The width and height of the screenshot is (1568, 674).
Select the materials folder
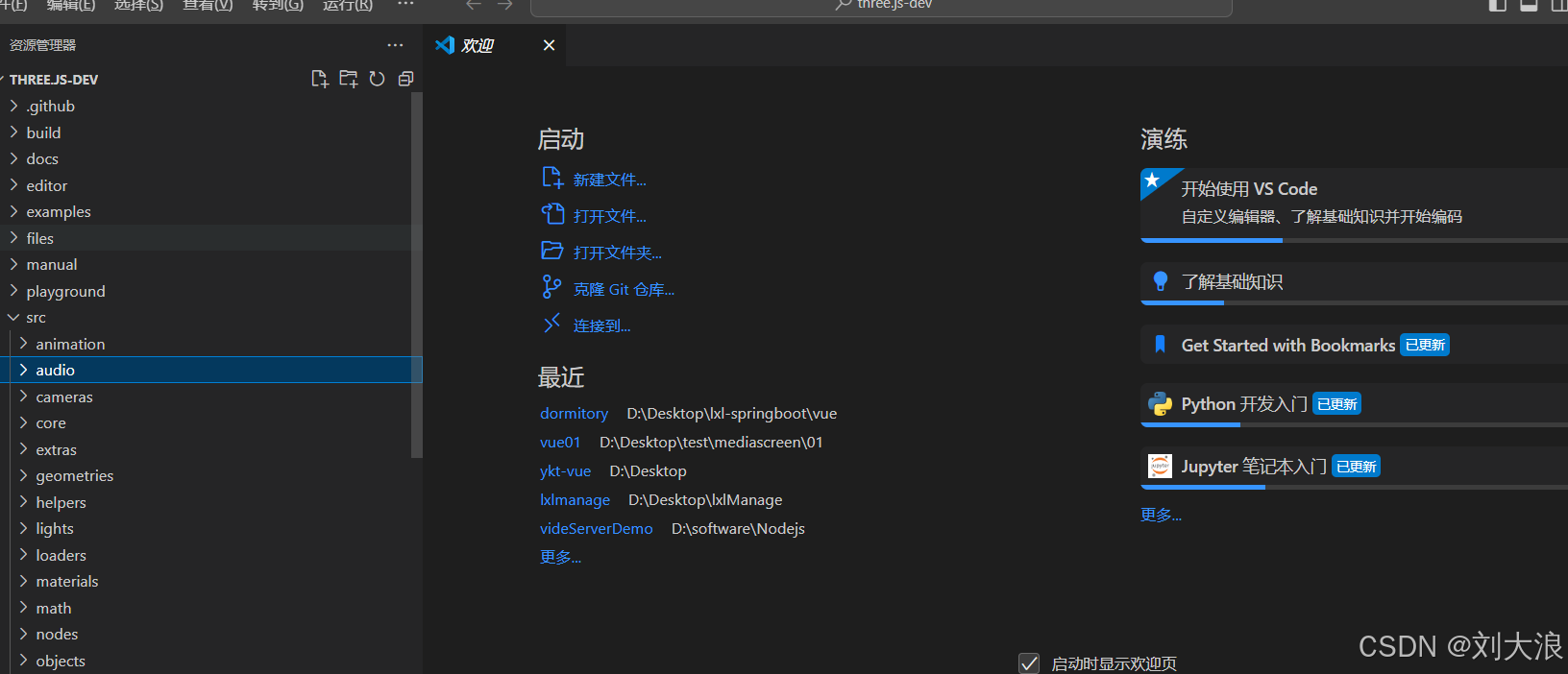coord(211,581)
